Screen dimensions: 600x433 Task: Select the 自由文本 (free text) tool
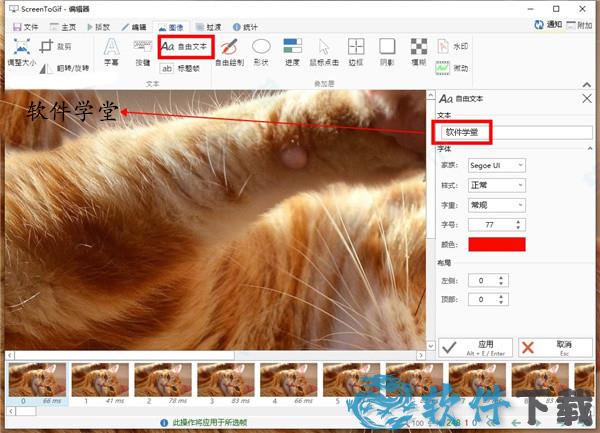[185, 46]
